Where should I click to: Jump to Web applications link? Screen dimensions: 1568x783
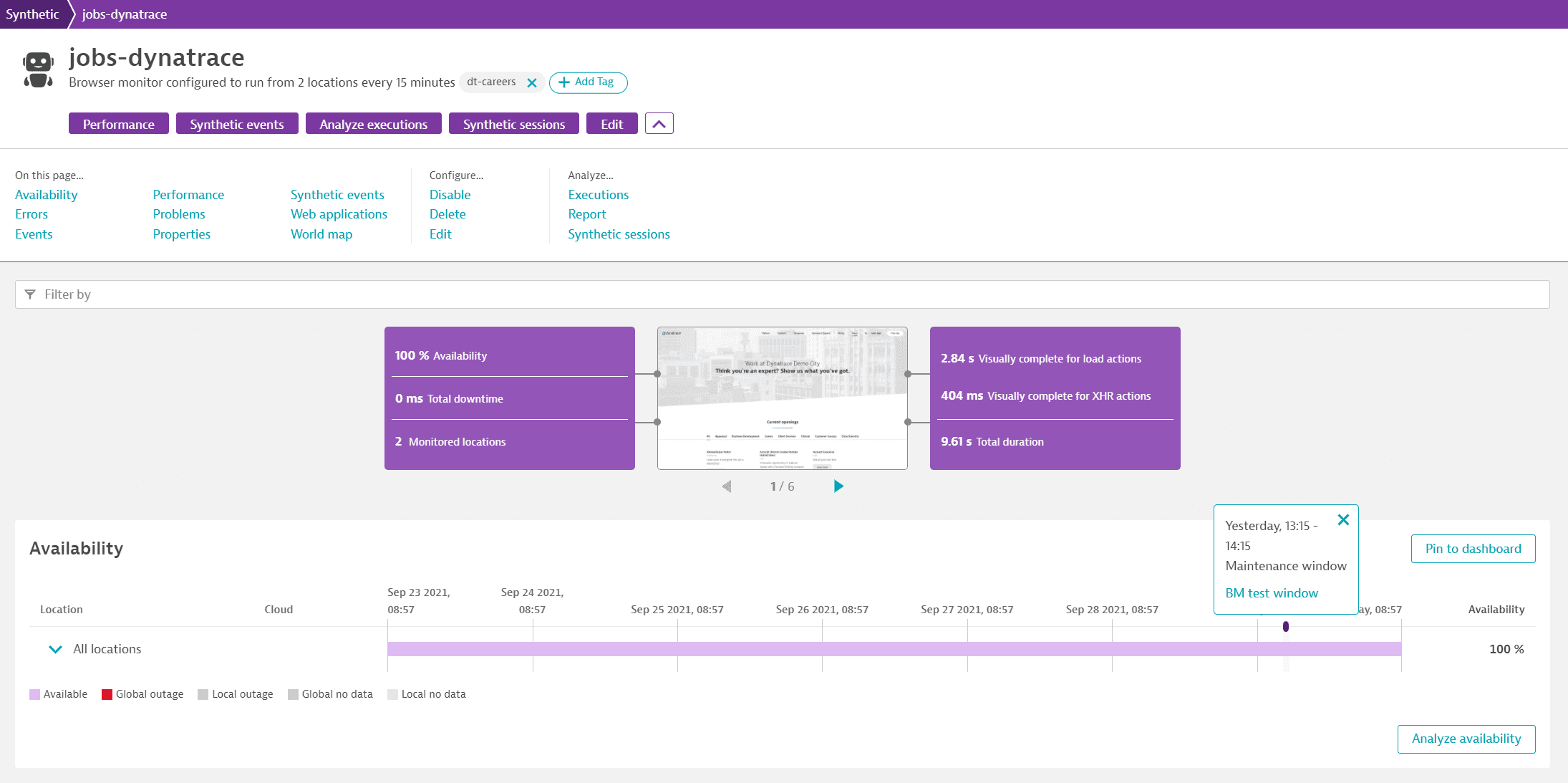(x=339, y=214)
